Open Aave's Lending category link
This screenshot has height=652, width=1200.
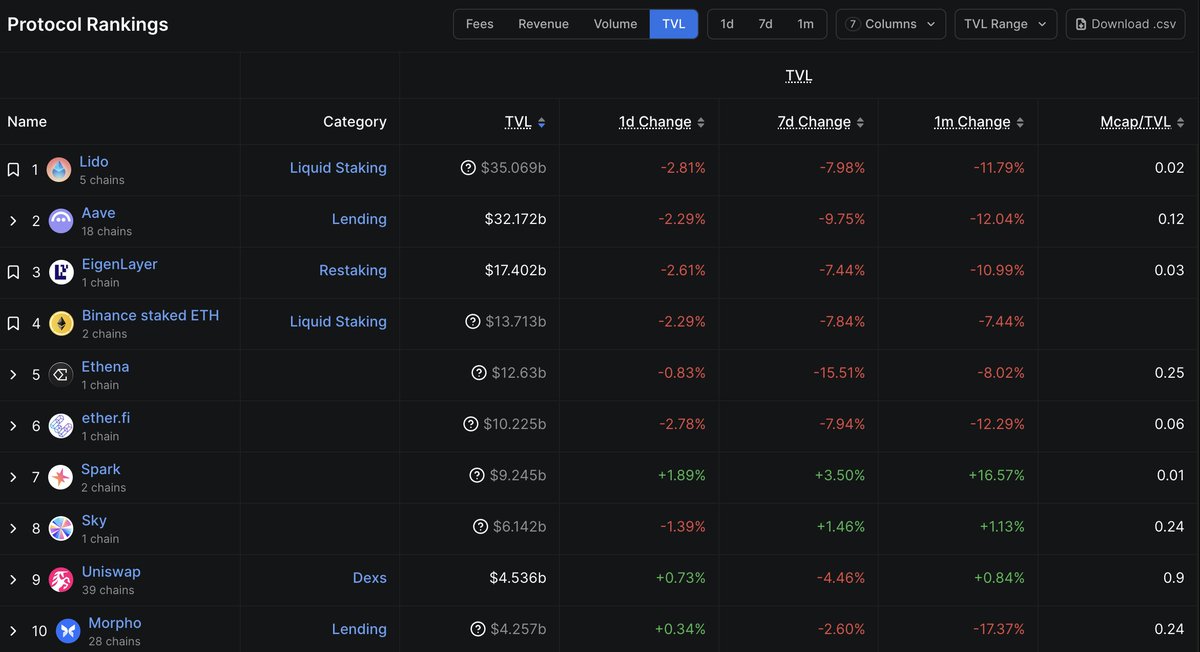[x=359, y=219]
